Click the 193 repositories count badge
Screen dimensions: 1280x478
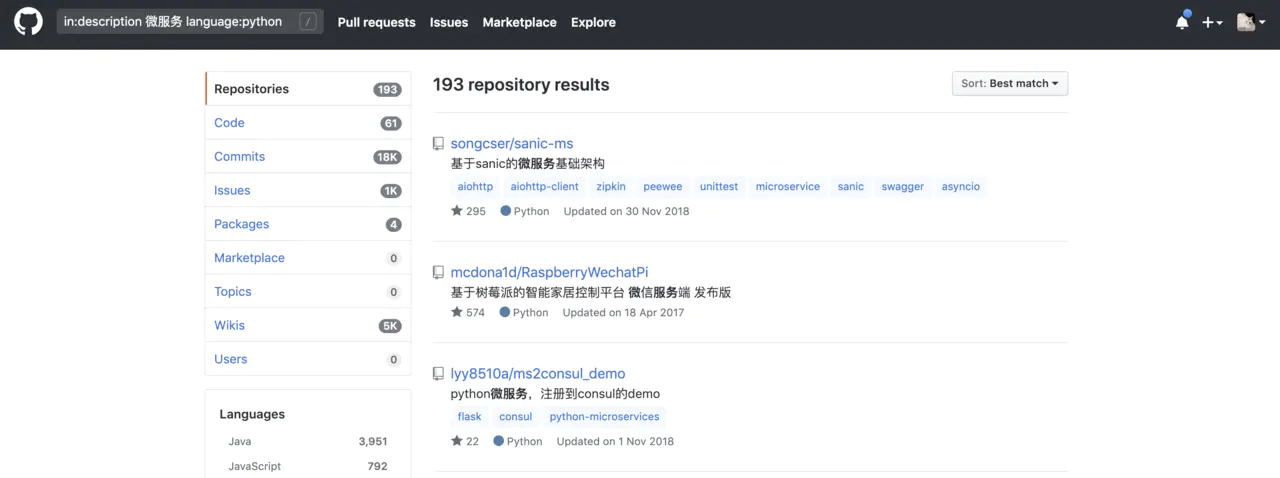[x=388, y=89]
